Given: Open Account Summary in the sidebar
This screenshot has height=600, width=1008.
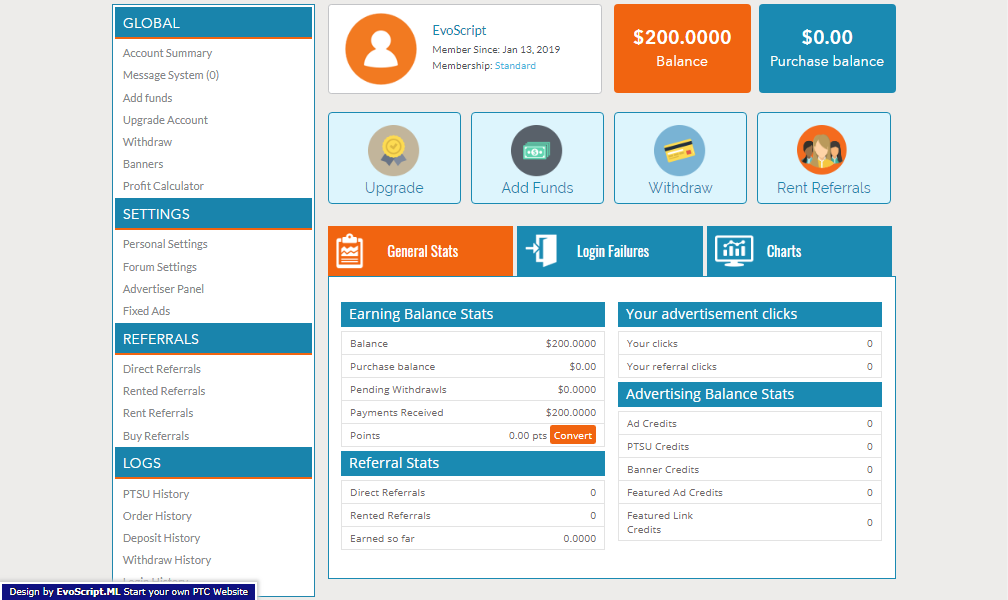Looking at the screenshot, I should 167,52.
